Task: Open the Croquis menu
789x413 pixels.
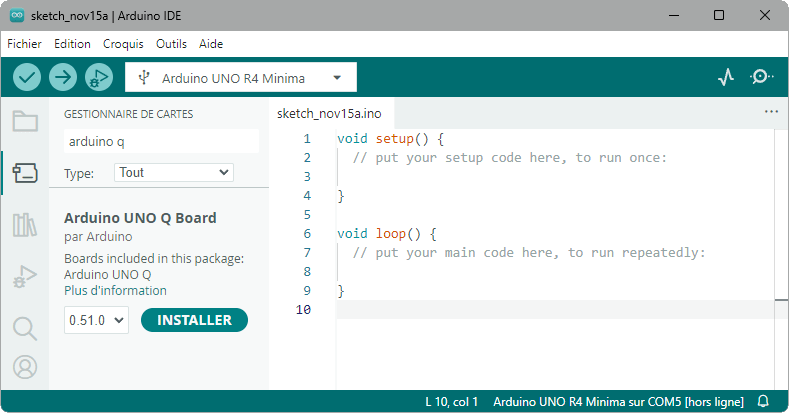Action: coord(123,44)
